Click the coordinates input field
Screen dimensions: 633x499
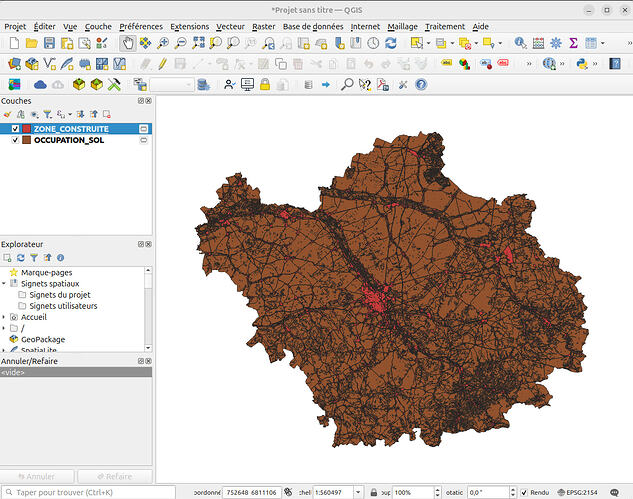tap(252, 492)
